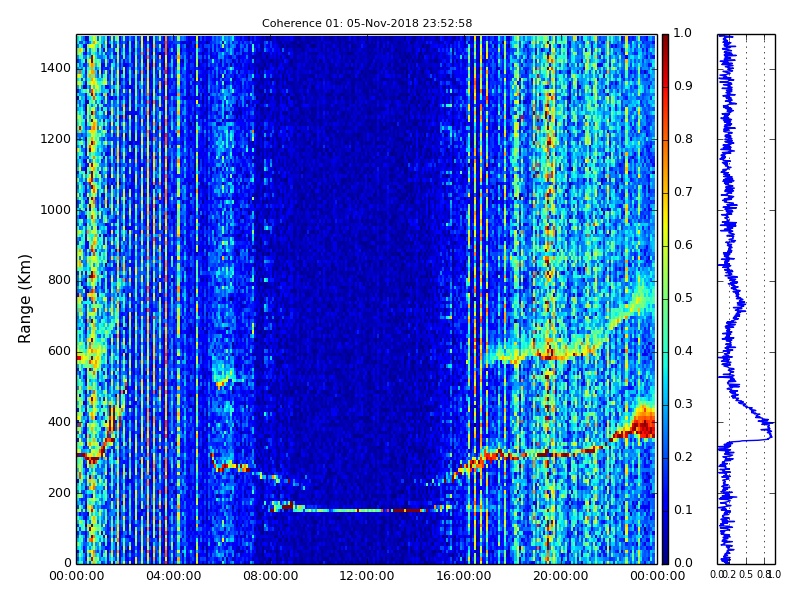
Task: Click the 04:00:00 time axis label
Action: (x=173, y=576)
